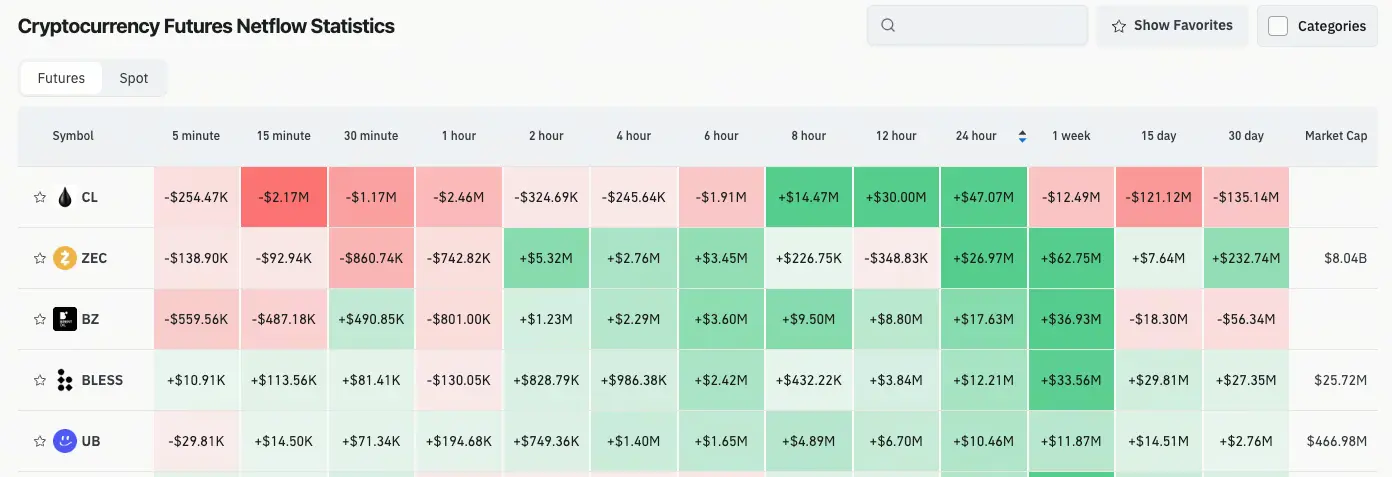Sort by the 5 minute column
The width and height of the screenshot is (1392, 477).
[195, 136]
